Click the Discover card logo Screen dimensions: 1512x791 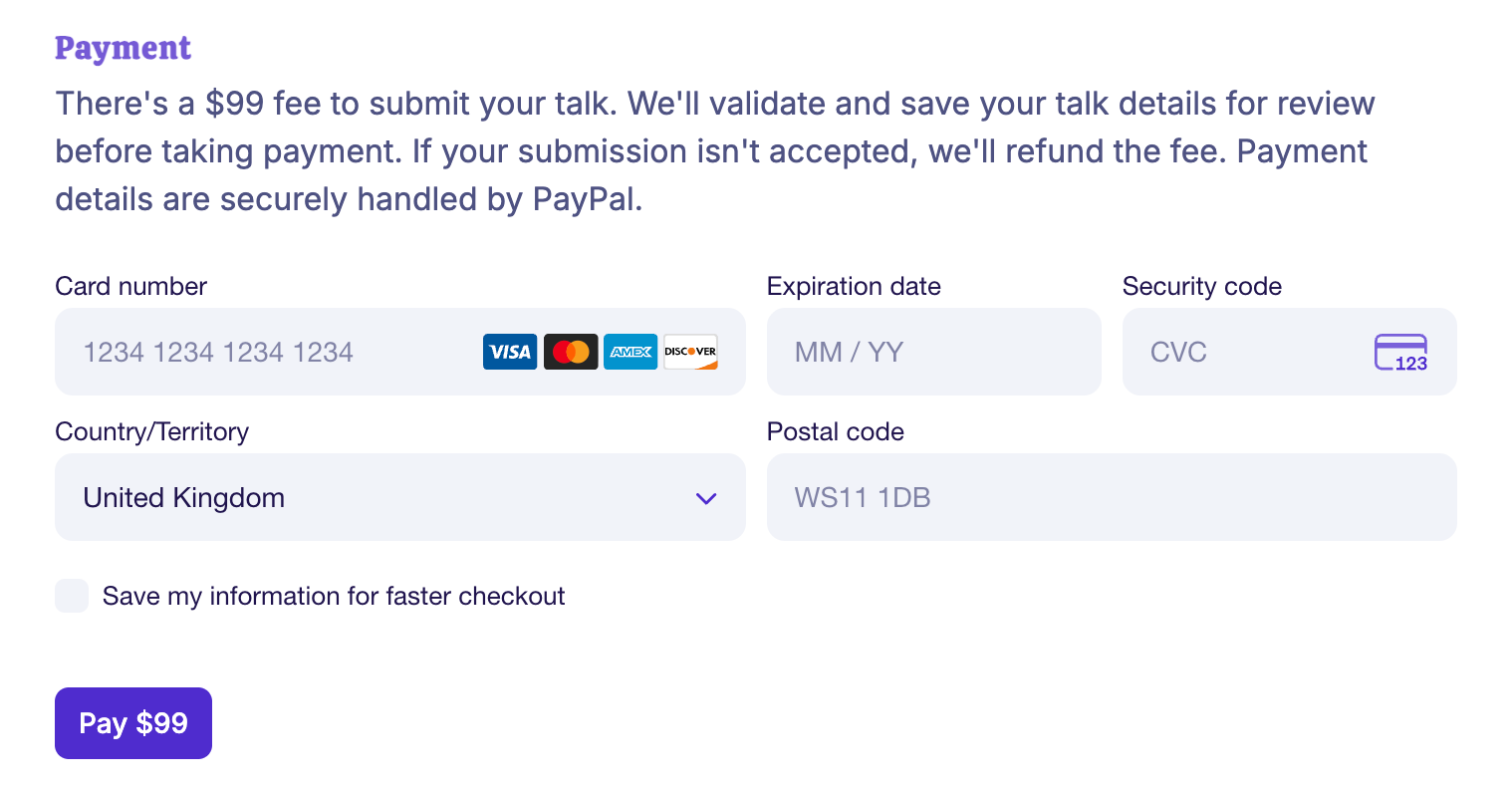pyautogui.click(x=690, y=352)
